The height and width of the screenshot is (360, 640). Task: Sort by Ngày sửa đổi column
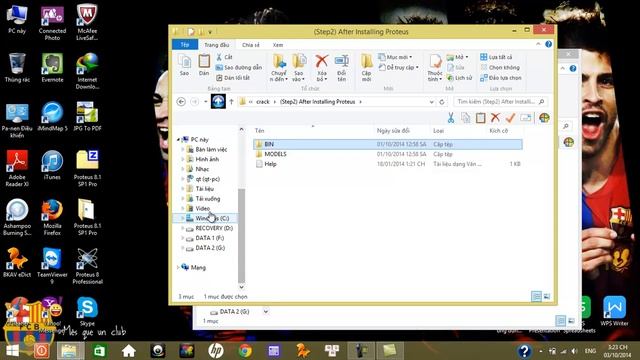click(393, 131)
